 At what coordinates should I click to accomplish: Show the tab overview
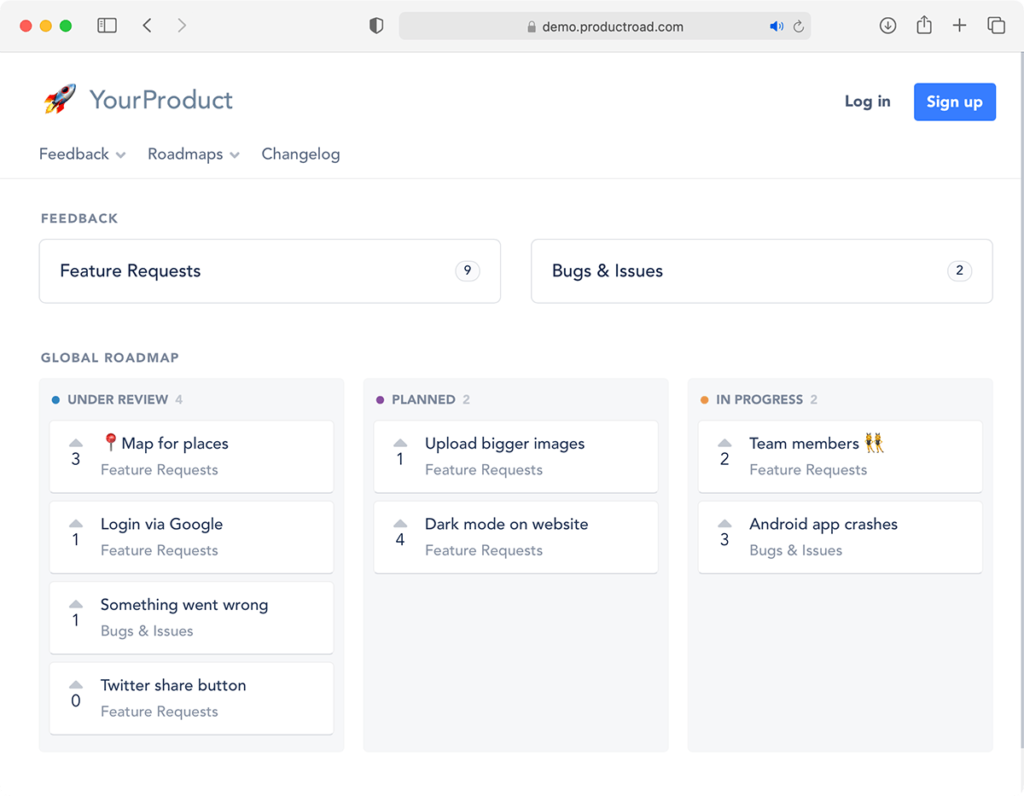(x=996, y=25)
